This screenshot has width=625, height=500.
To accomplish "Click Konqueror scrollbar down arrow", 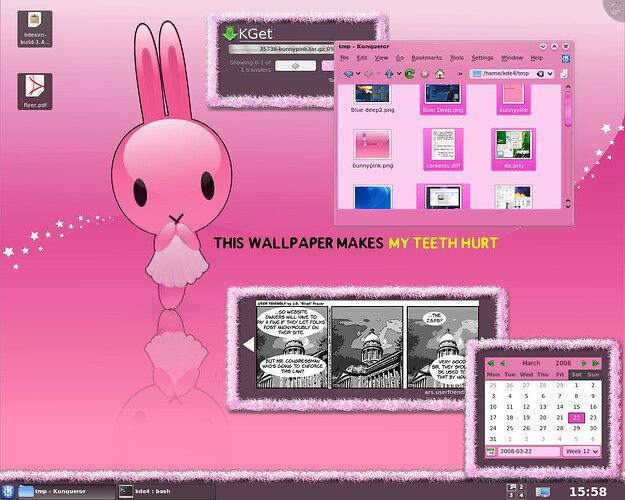I will [x=568, y=205].
